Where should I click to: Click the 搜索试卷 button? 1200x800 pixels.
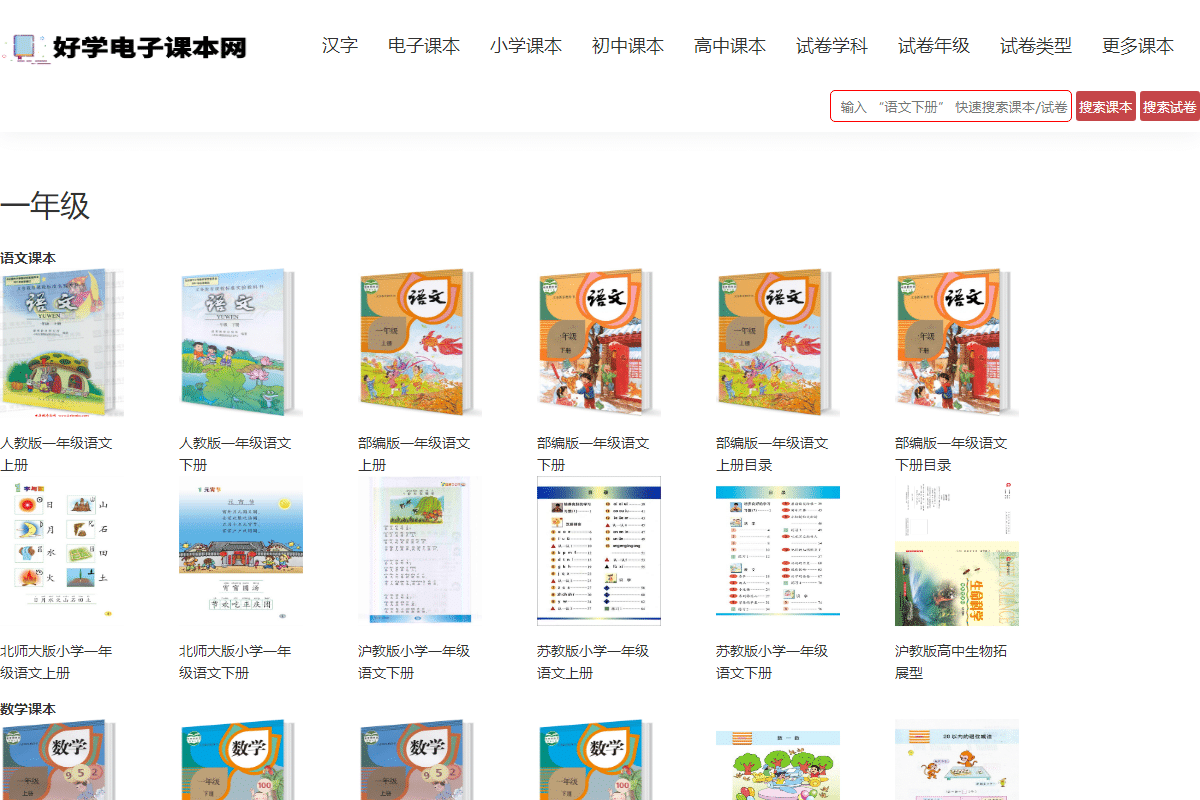point(1170,106)
